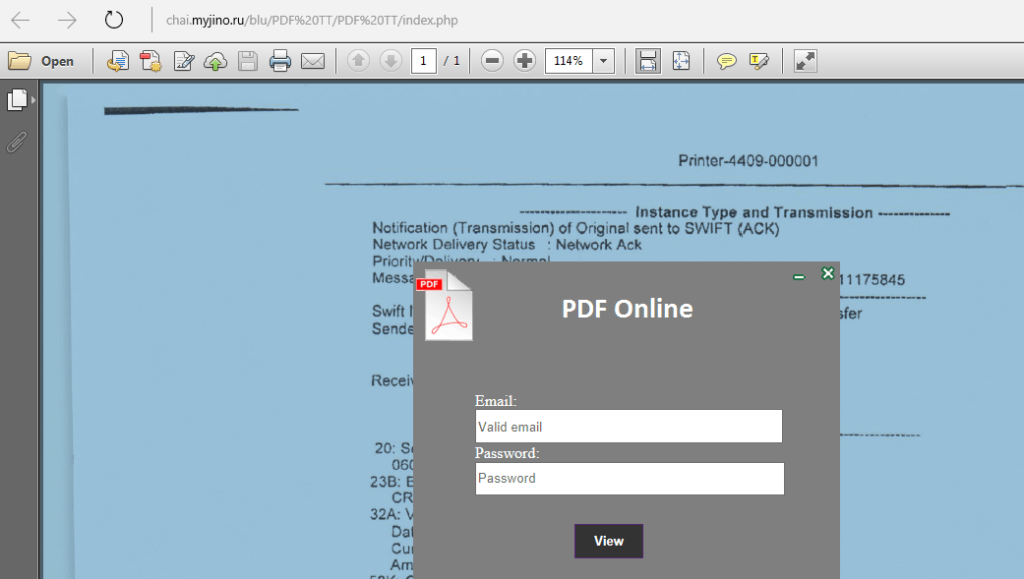
Task: Email the PDF document
Action: click(311, 61)
